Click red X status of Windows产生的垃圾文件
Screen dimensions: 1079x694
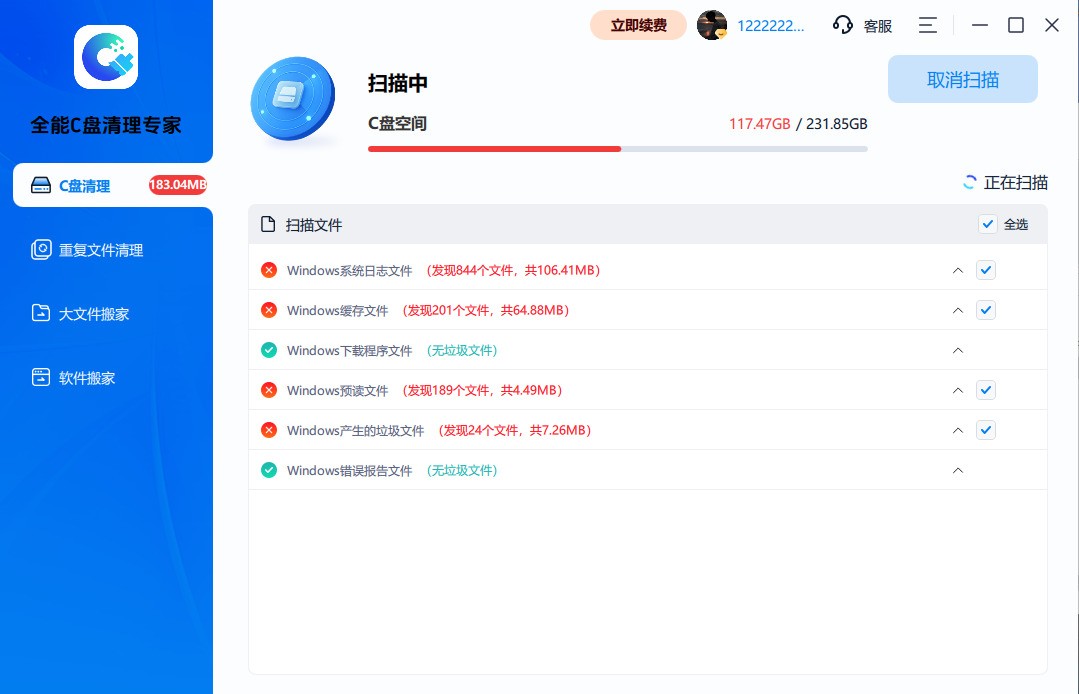pyautogui.click(x=269, y=430)
